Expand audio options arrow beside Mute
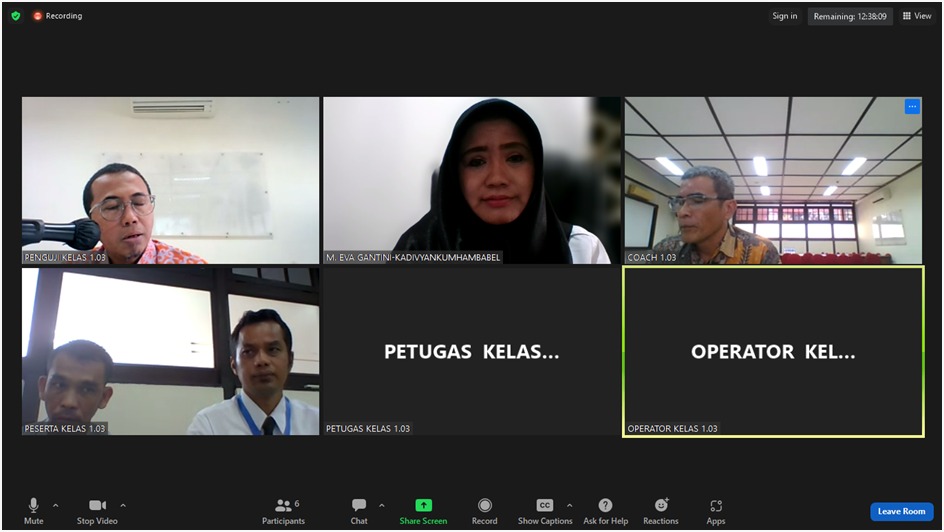This screenshot has height=532, width=944. tap(55, 505)
